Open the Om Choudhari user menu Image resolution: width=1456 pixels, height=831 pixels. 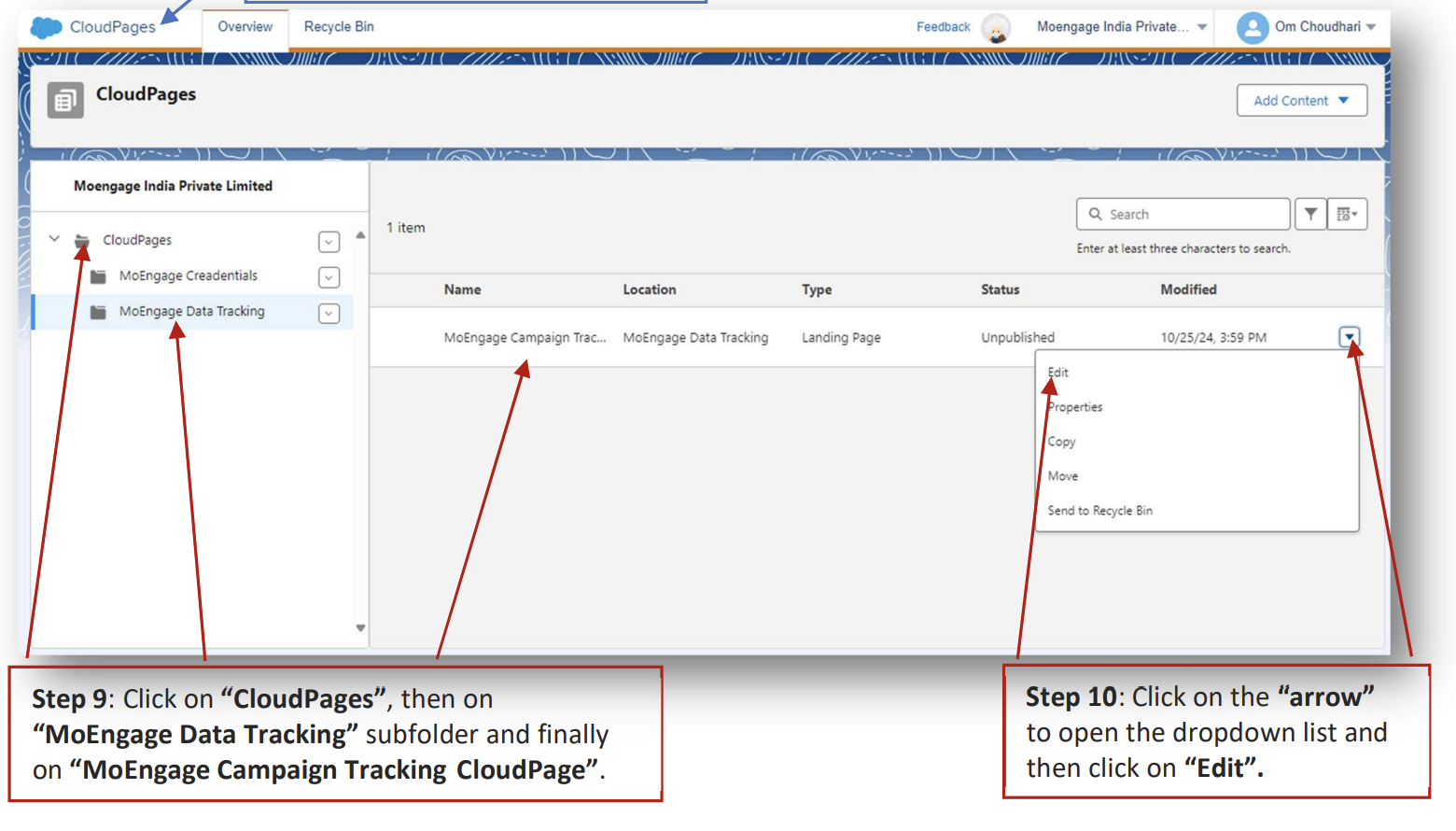(x=1325, y=27)
